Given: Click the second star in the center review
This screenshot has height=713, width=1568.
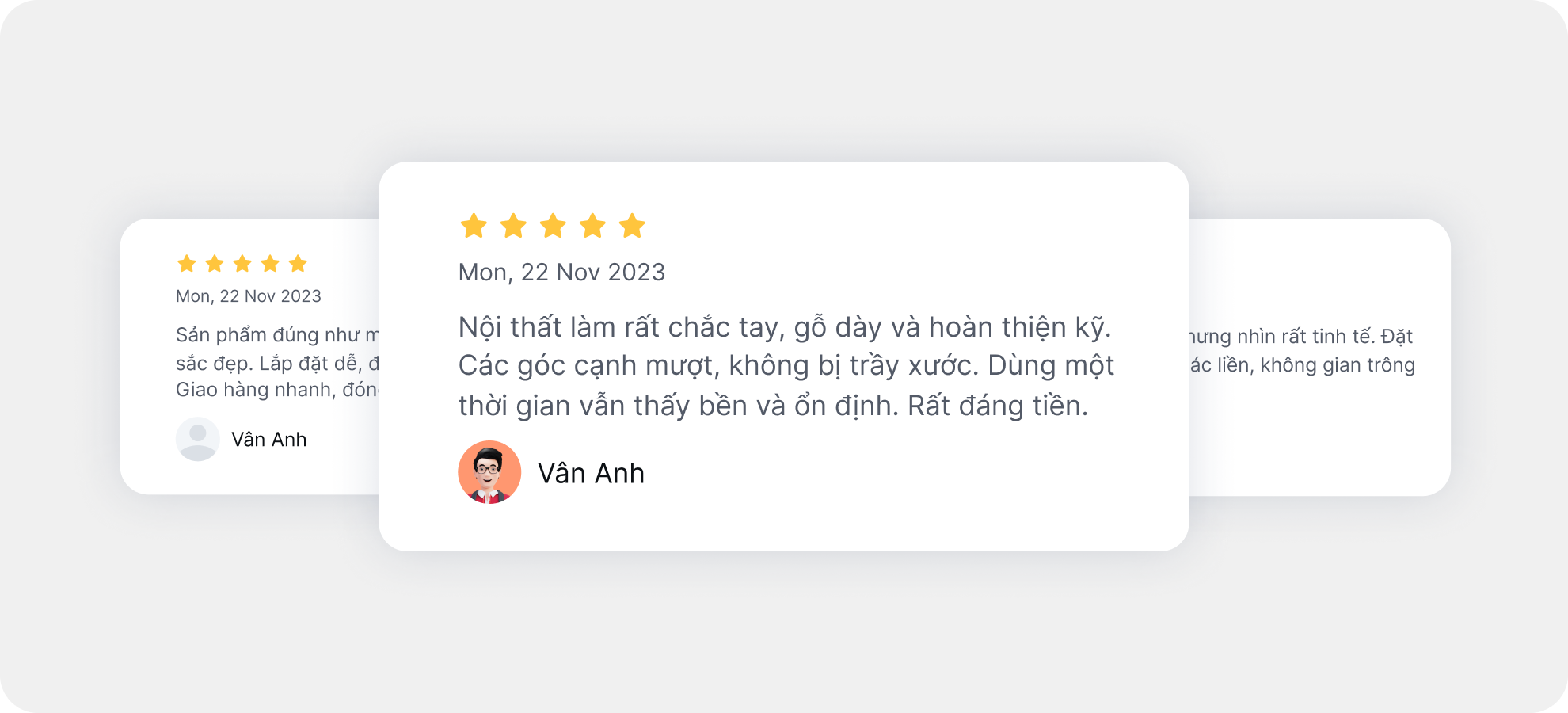Looking at the screenshot, I should coord(513,227).
